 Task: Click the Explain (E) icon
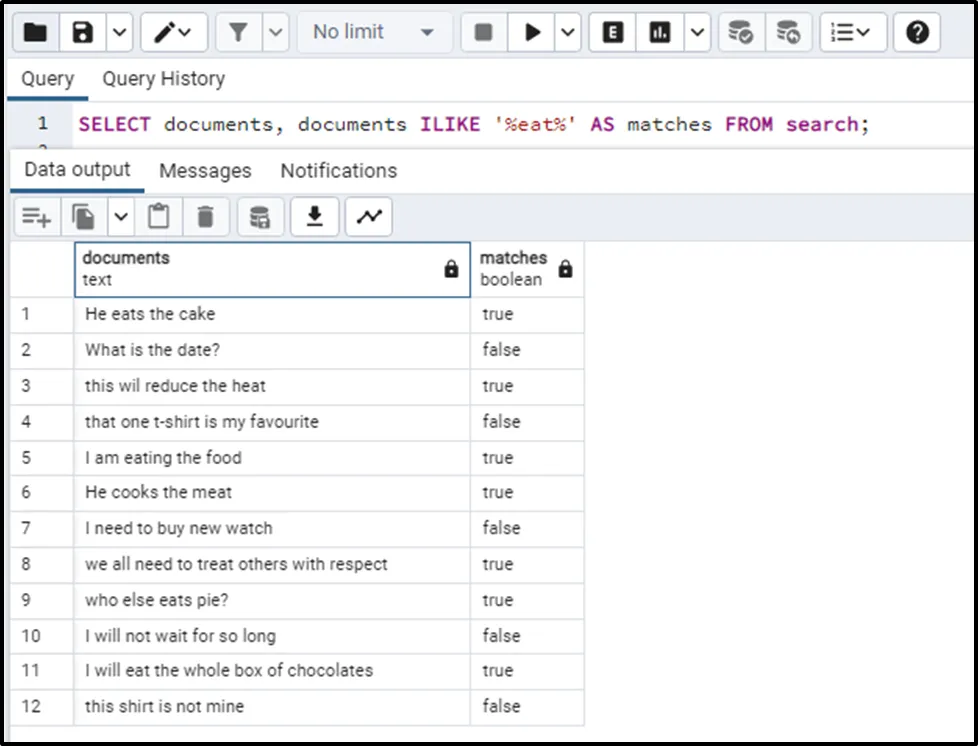point(613,33)
